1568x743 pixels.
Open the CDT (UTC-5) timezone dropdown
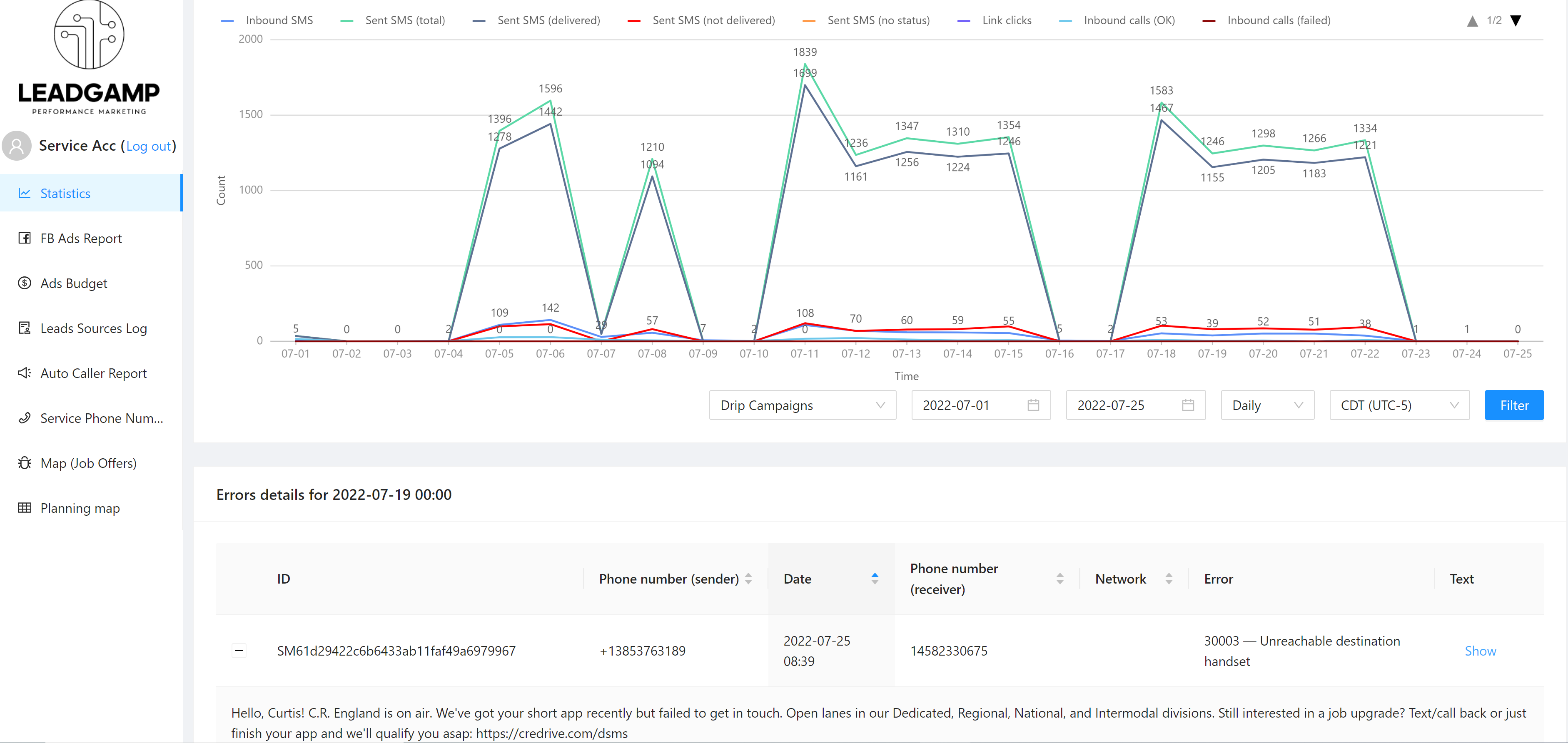pos(1399,406)
